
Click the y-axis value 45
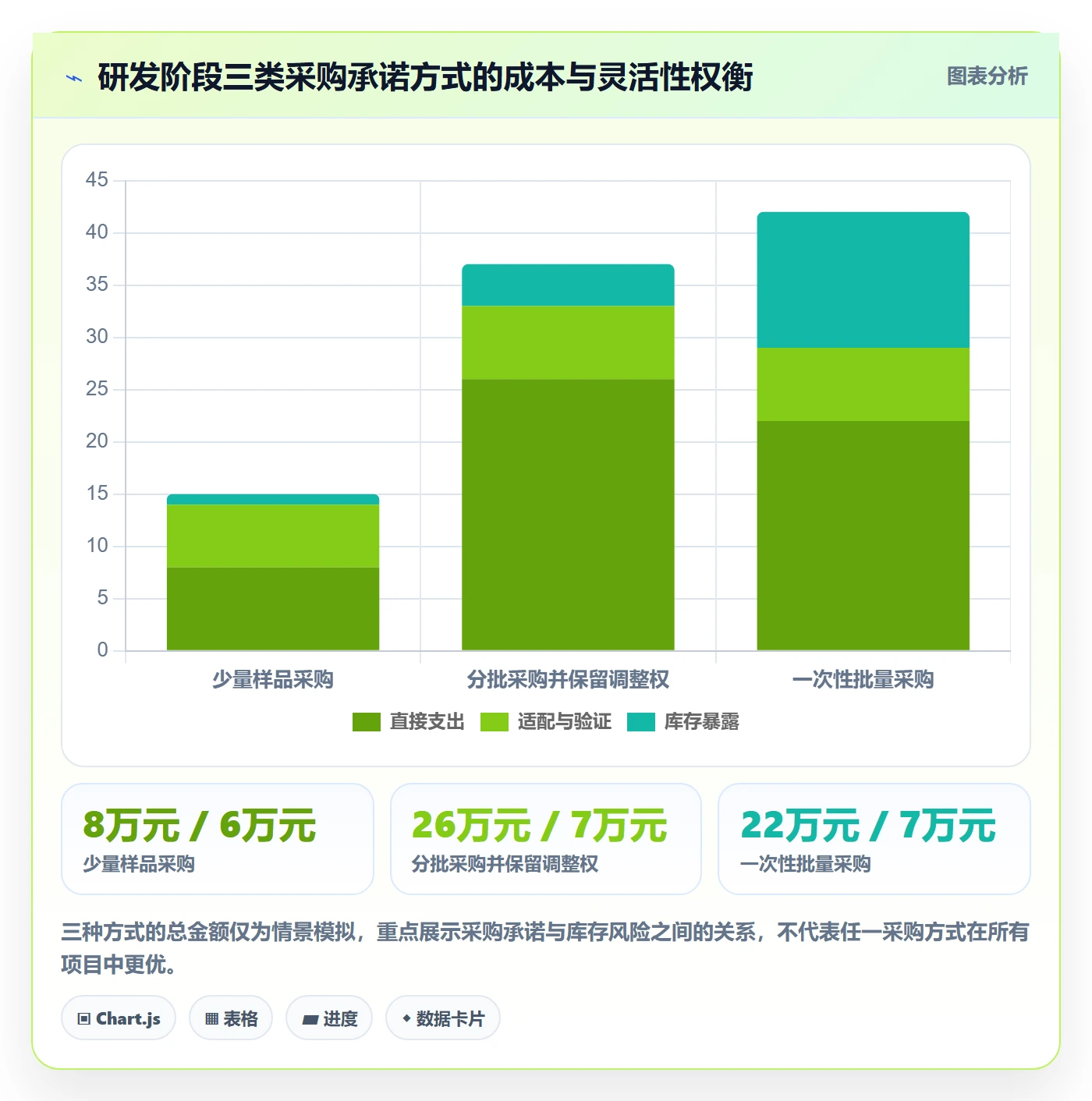tap(97, 180)
